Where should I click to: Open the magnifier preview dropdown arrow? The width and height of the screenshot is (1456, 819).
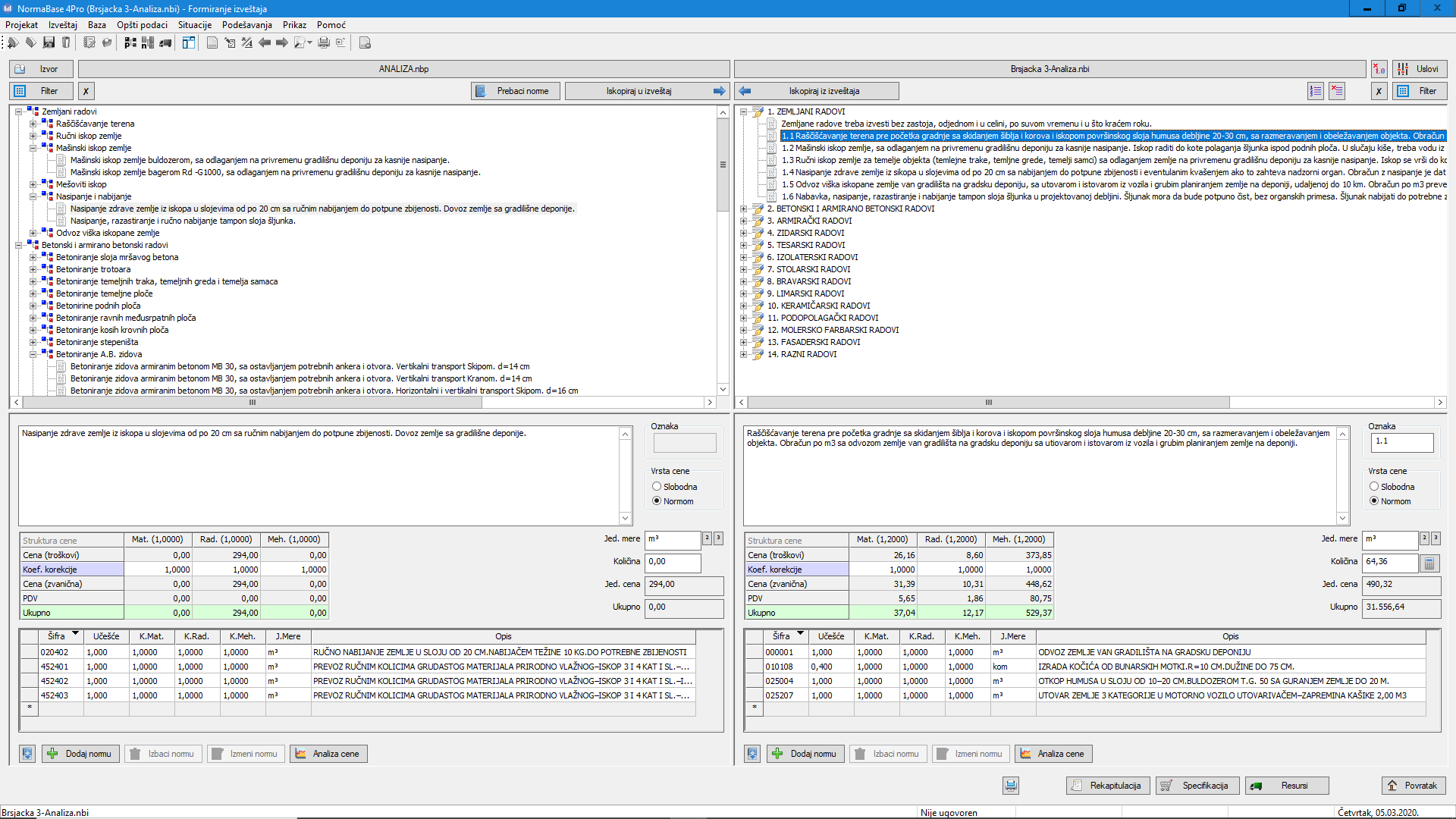(x=309, y=43)
